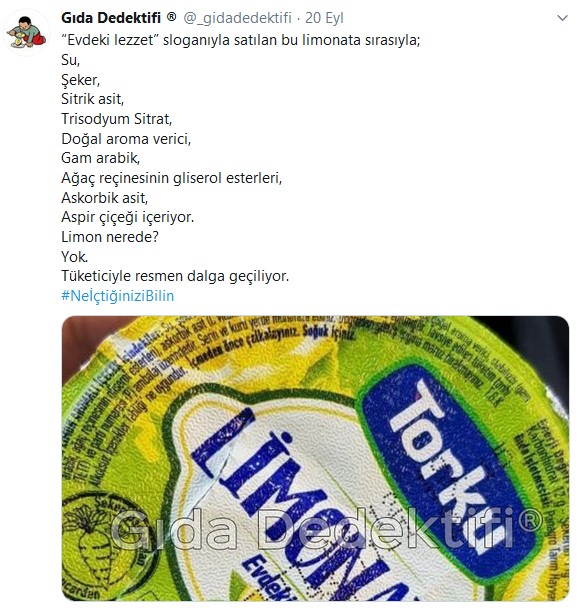
Task: Click the "Limon nerede?" text line
Action: click(110, 237)
